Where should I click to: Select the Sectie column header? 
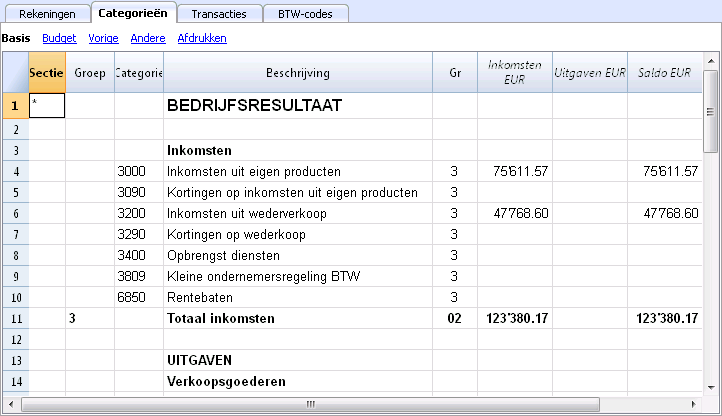point(47,72)
